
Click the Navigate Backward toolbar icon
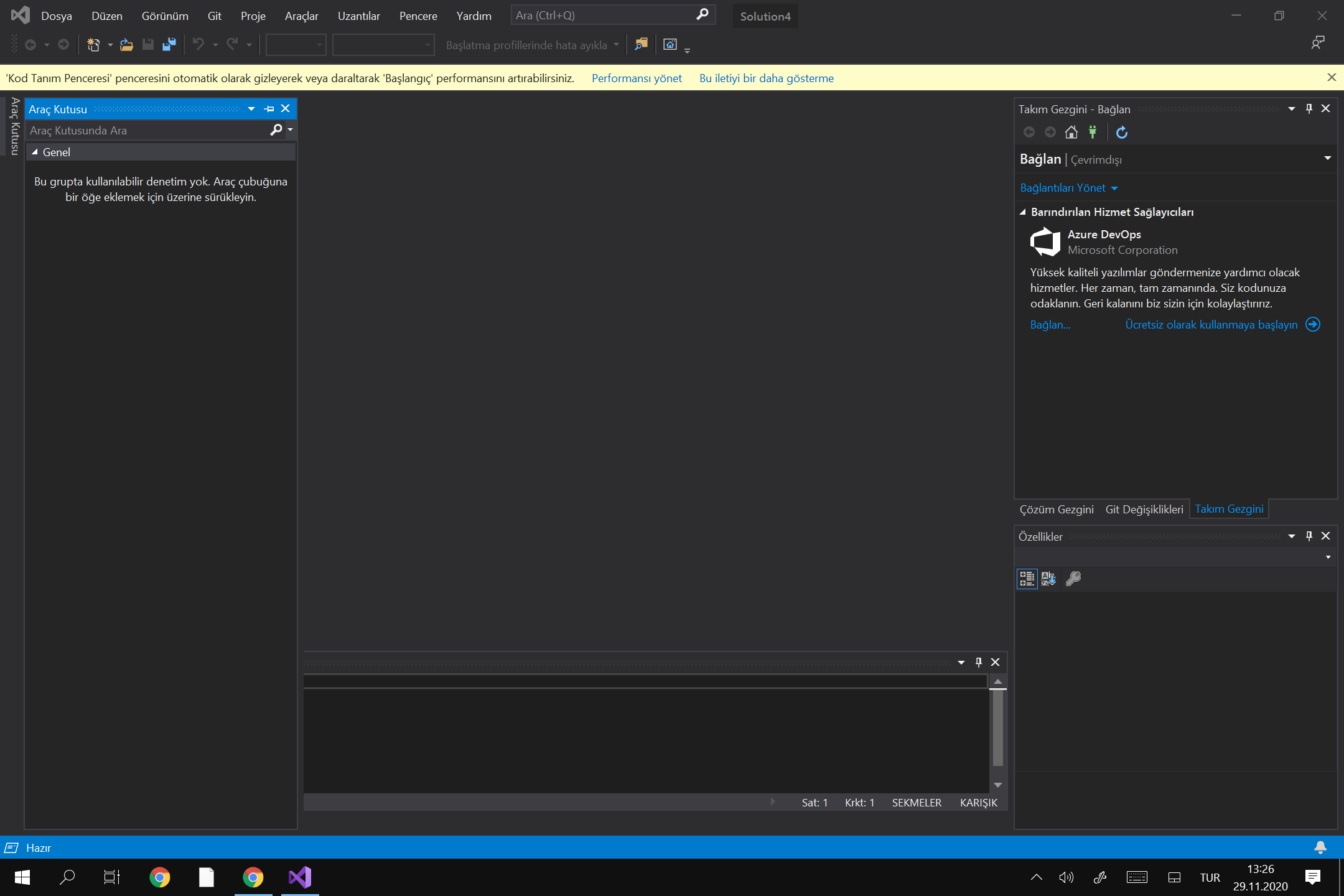click(30, 45)
